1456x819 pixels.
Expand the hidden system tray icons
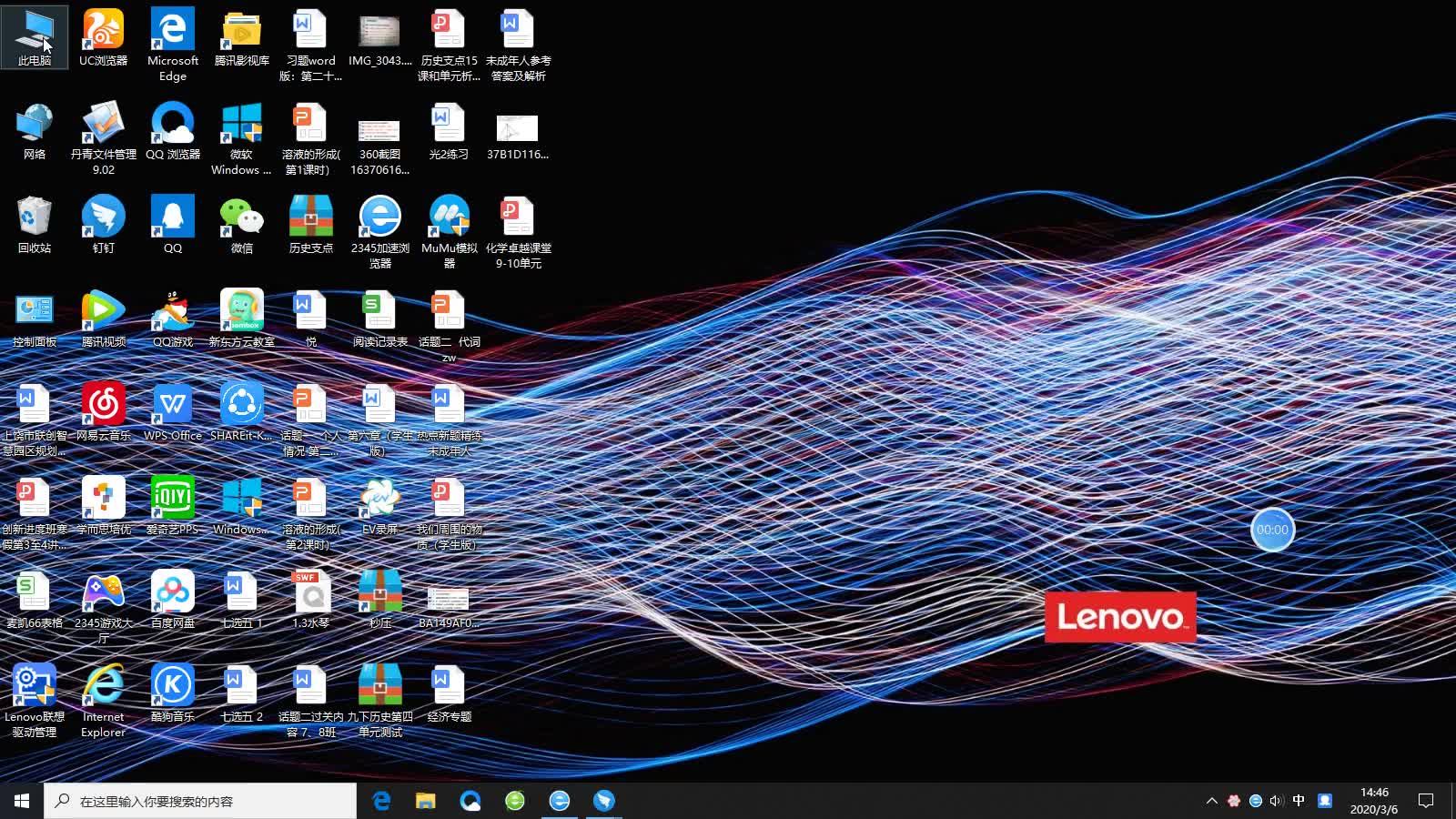point(1211,801)
